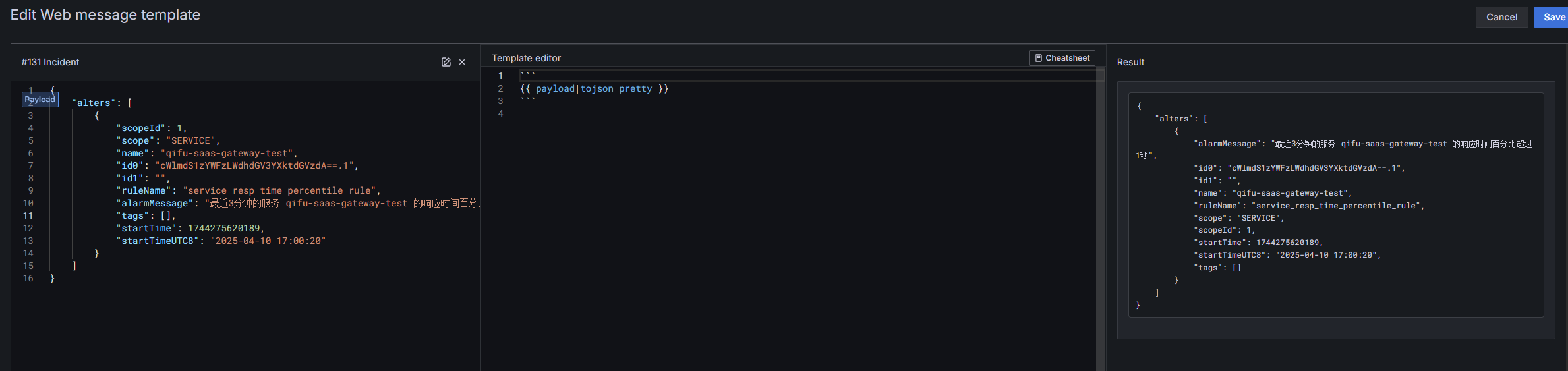Click "startTimeUTC8" line in payload editor
Image resolution: width=1568 pixels, height=371 pixels.
(x=221, y=241)
